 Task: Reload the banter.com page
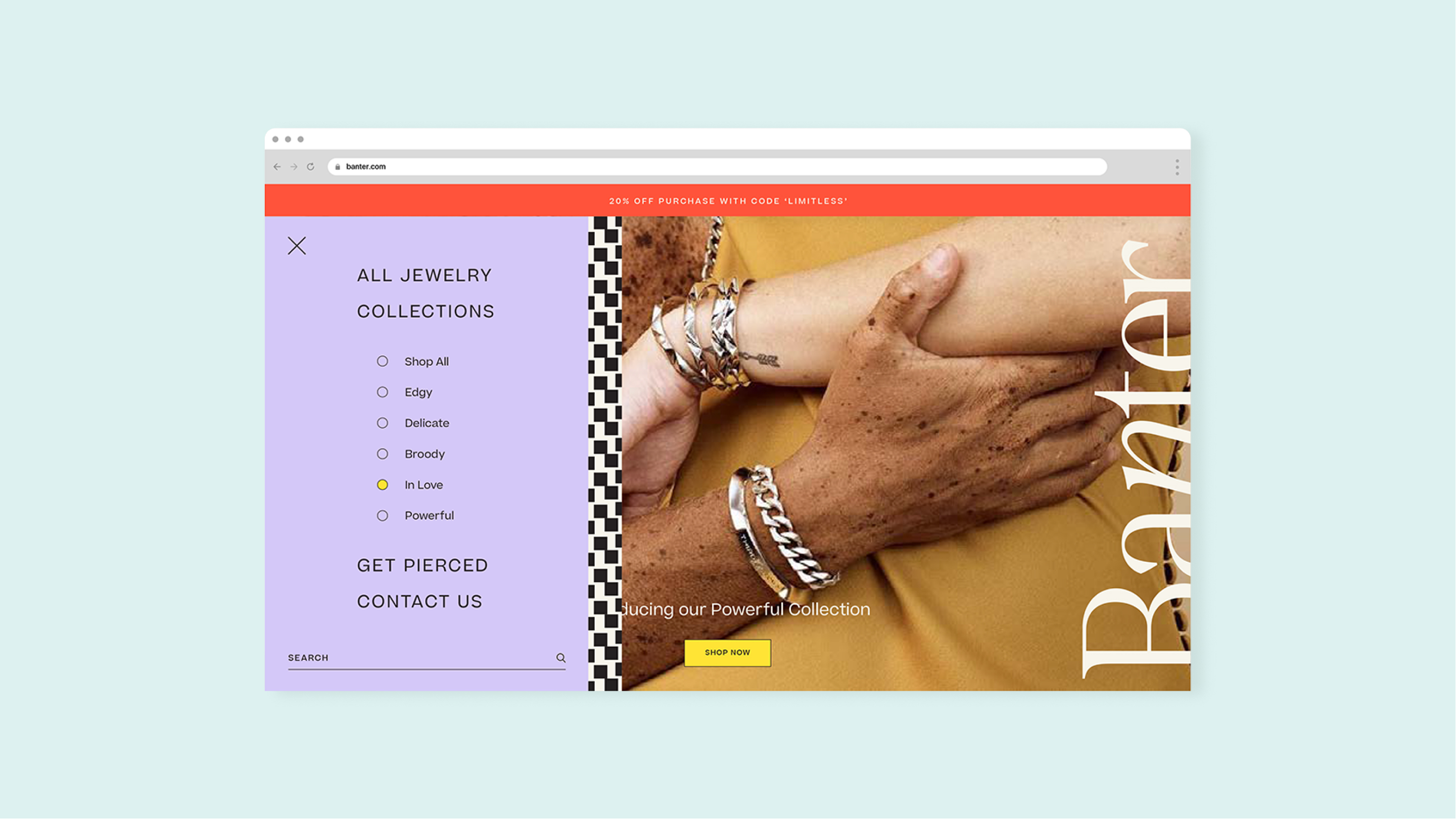click(x=310, y=167)
